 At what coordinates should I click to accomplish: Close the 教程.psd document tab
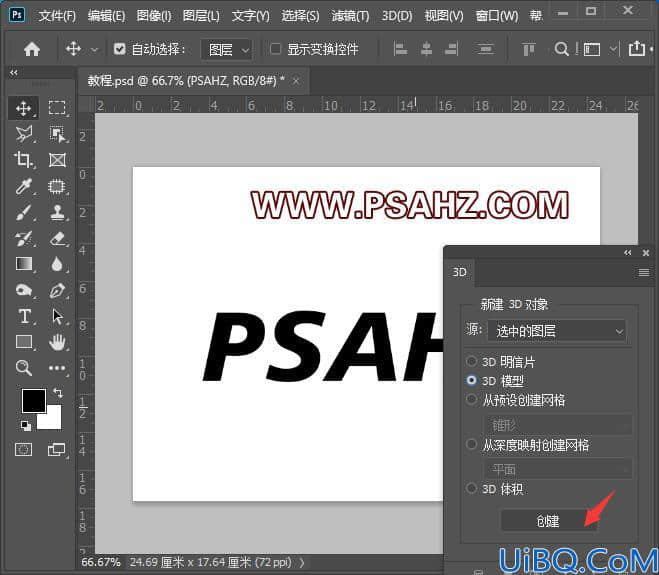(x=296, y=80)
